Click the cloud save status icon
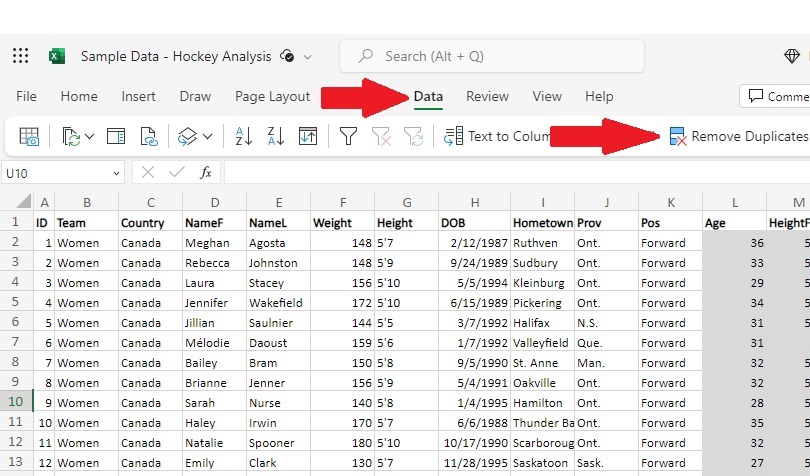810x476 pixels. [287, 56]
